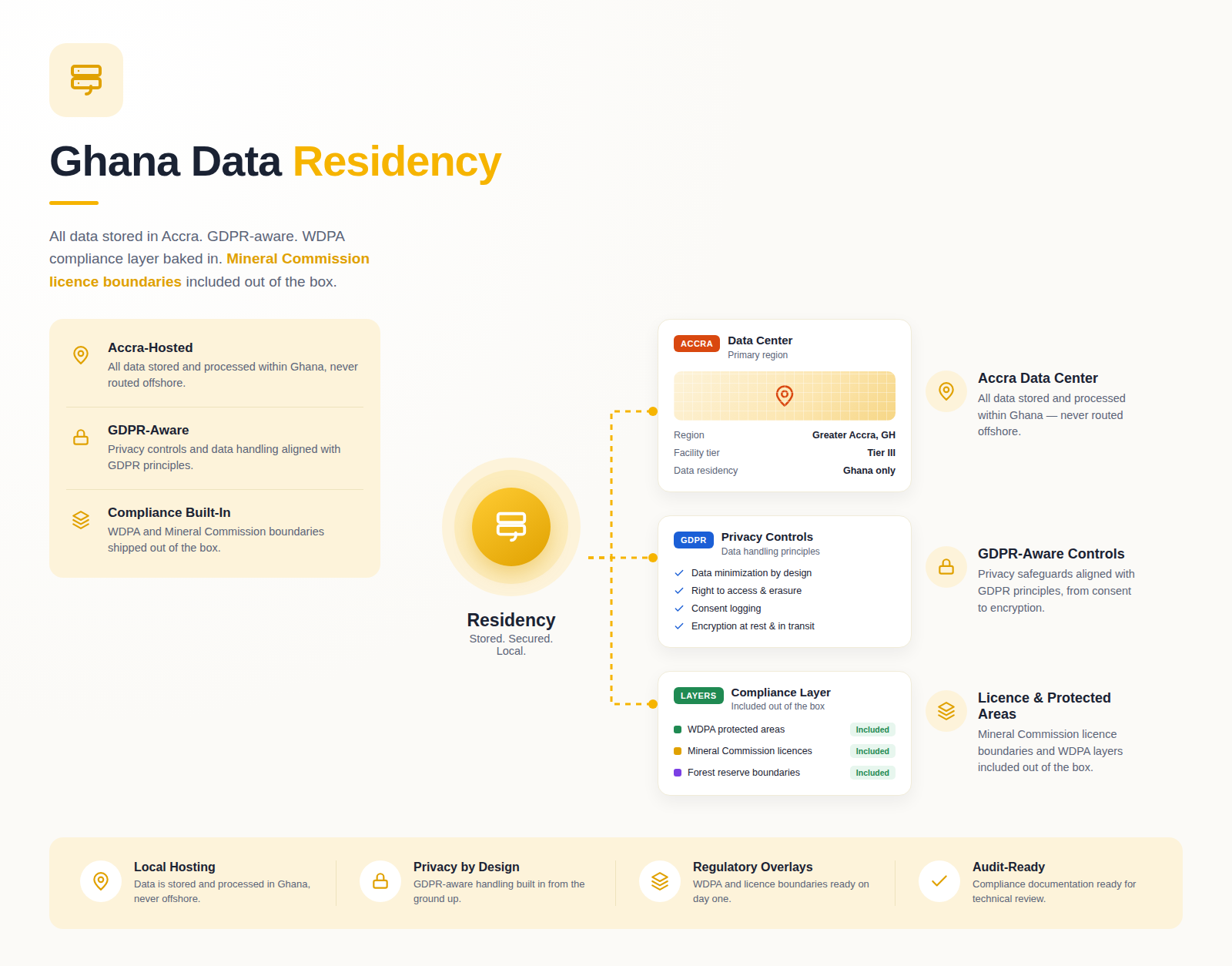Click the checkmark icon beside Audit-Ready
Screen dimensions: 1232x966
[939, 881]
